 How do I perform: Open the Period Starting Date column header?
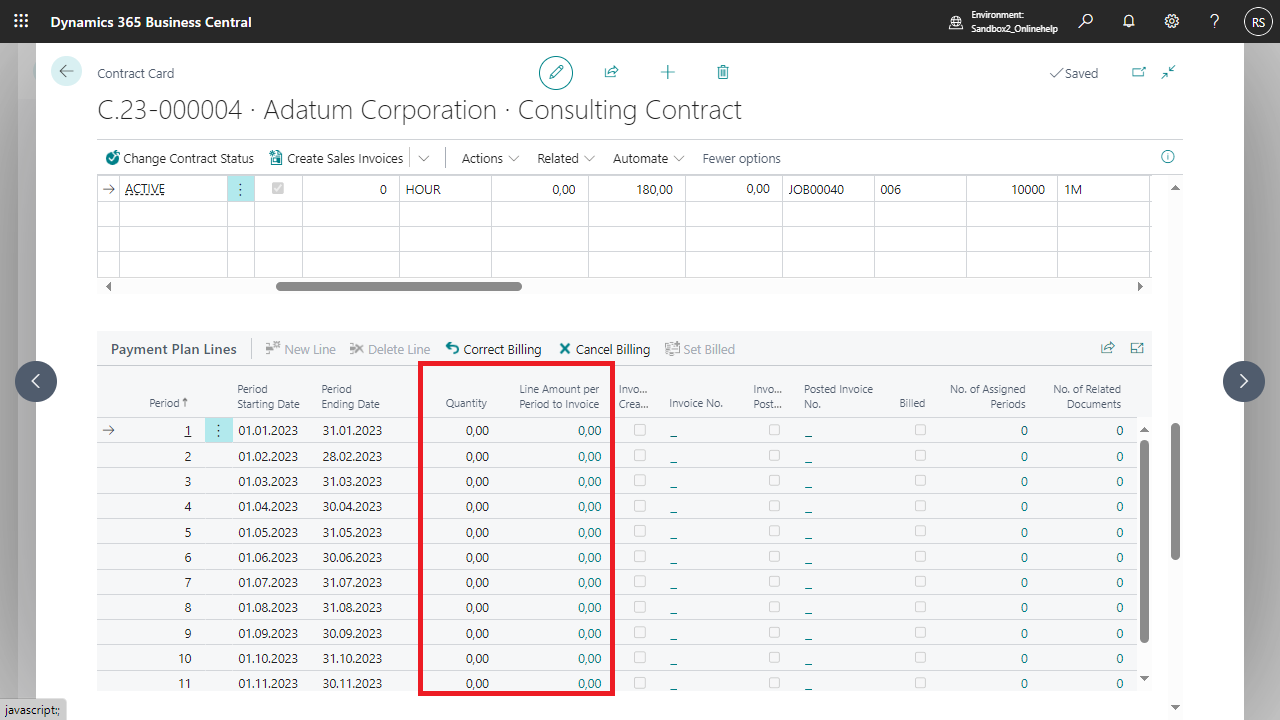[x=268, y=396]
